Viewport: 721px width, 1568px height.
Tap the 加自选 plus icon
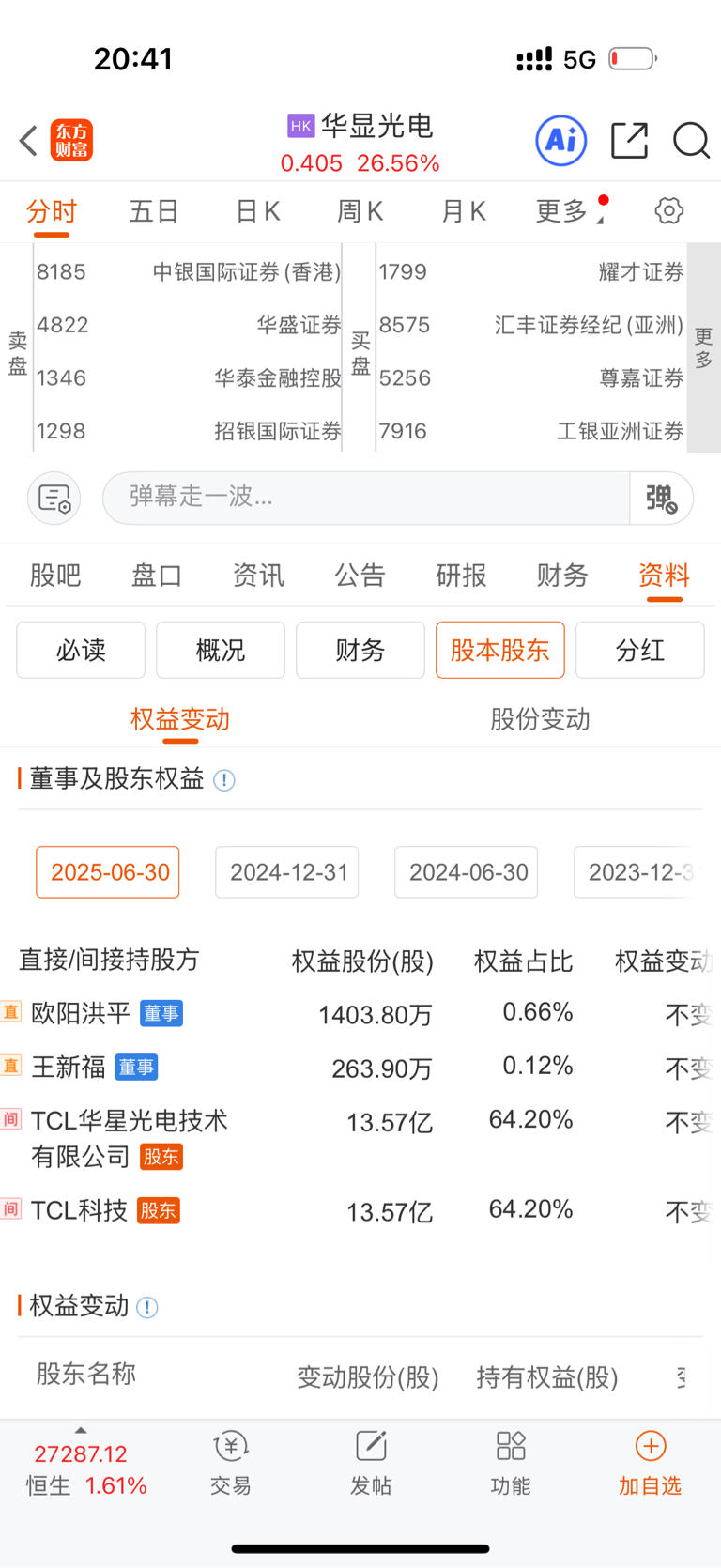[651, 1446]
